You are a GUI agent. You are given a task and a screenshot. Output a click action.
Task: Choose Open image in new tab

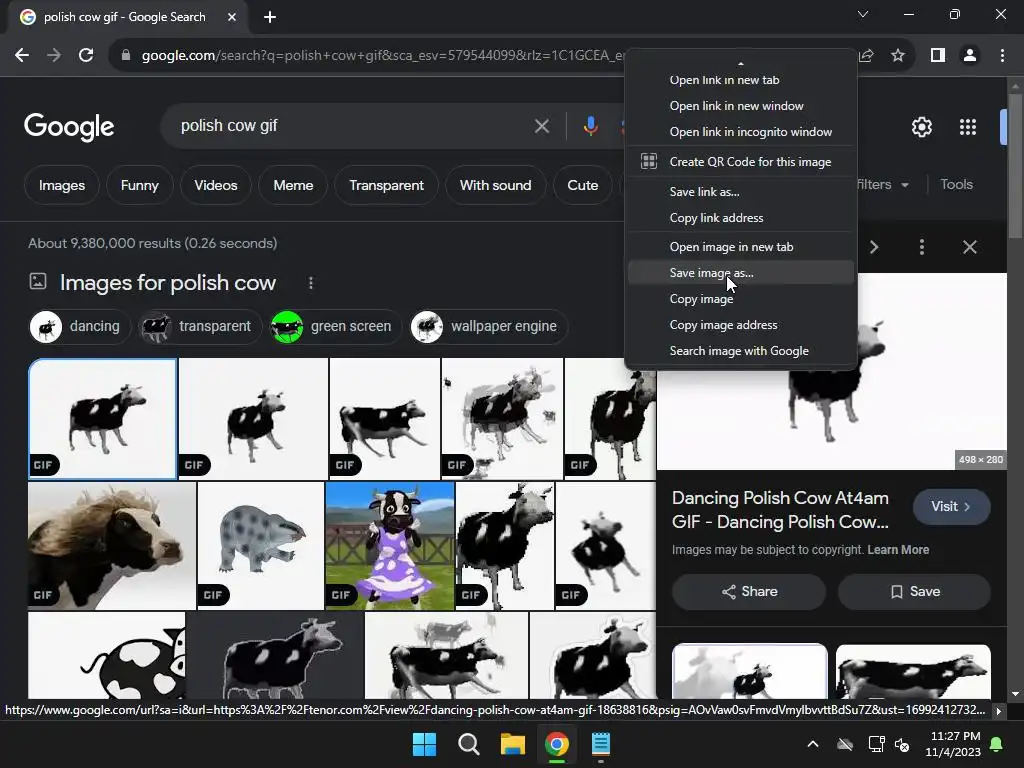pos(741,247)
